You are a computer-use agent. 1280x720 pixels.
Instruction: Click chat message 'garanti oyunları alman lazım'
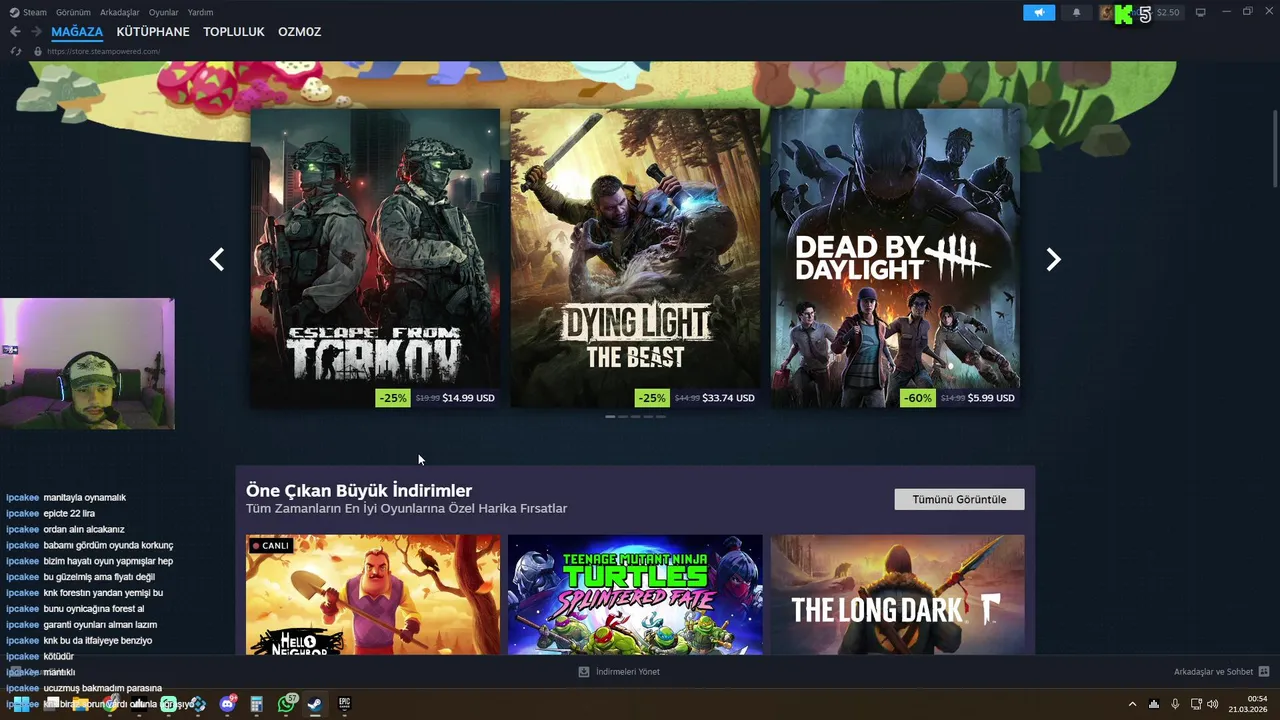click(x=100, y=624)
